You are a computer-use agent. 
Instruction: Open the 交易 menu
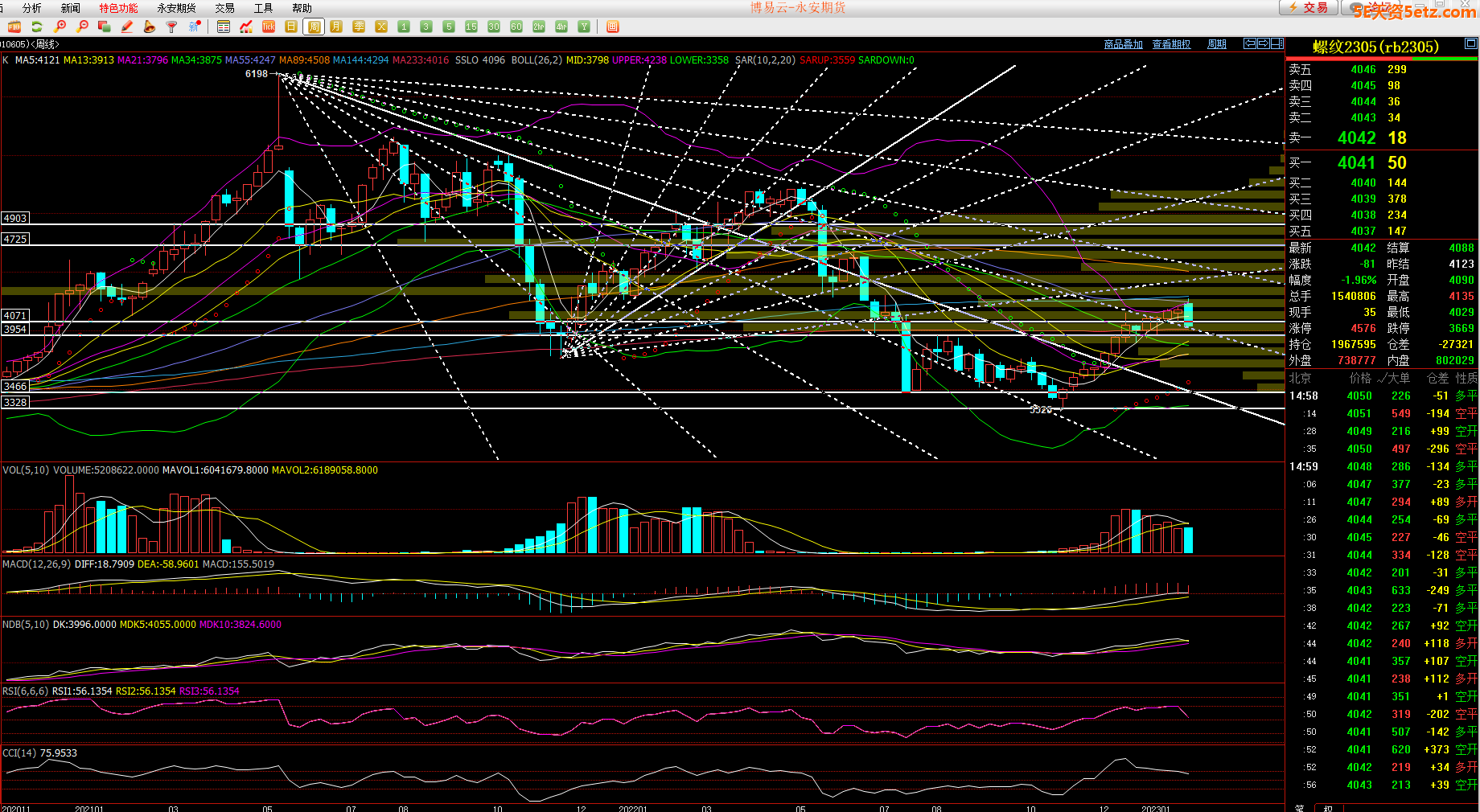click(225, 8)
